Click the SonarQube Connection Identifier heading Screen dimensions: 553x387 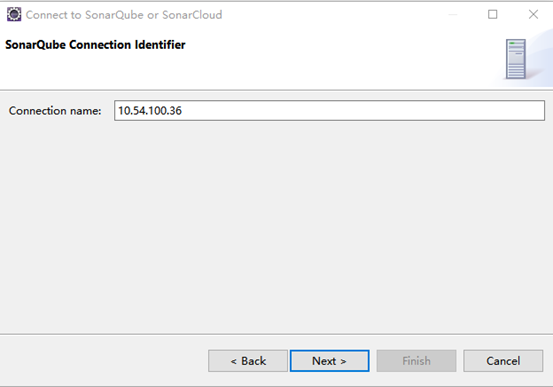point(95,45)
